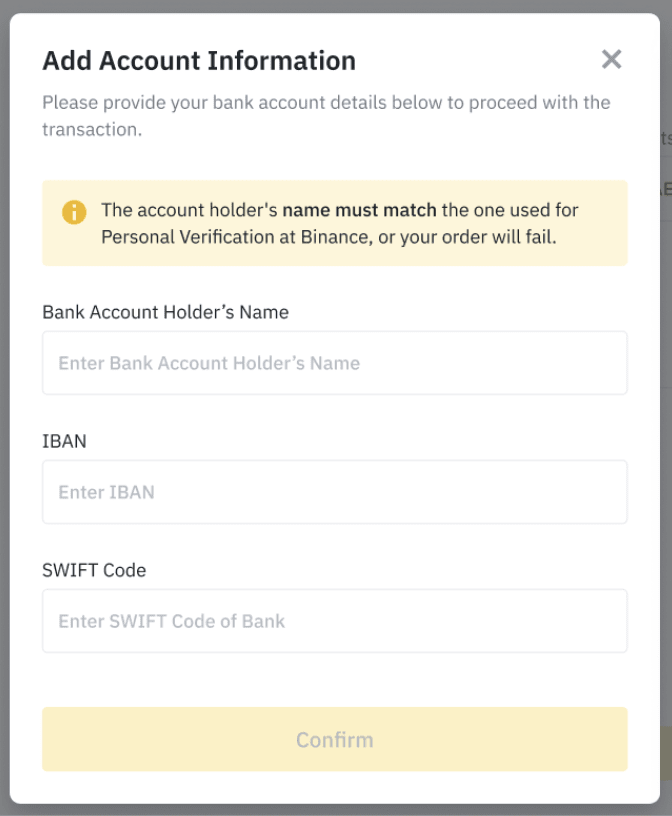Click the "Bank Account Holder's Name" label
The image size is (672, 816).
[165, 312]
